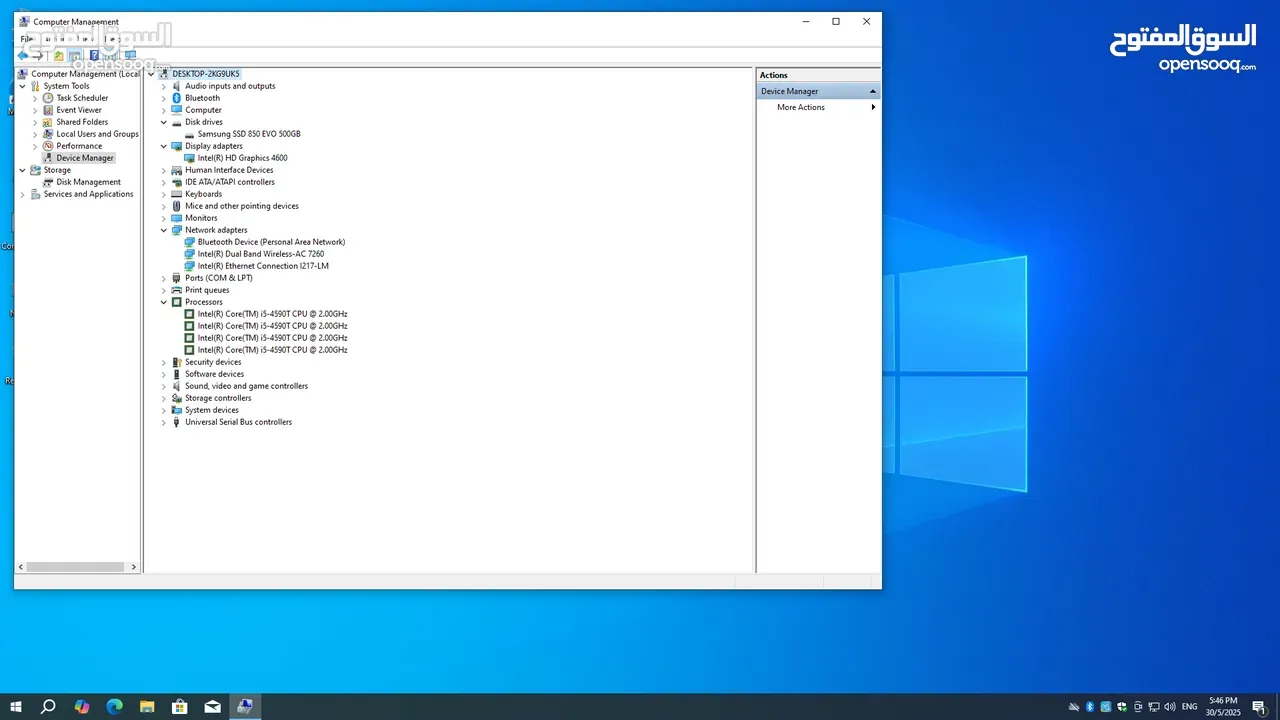The width and height of the screenshot is (1280, 720).
Task: Select Device Manager in the console tree
Action: coord(85,158)
